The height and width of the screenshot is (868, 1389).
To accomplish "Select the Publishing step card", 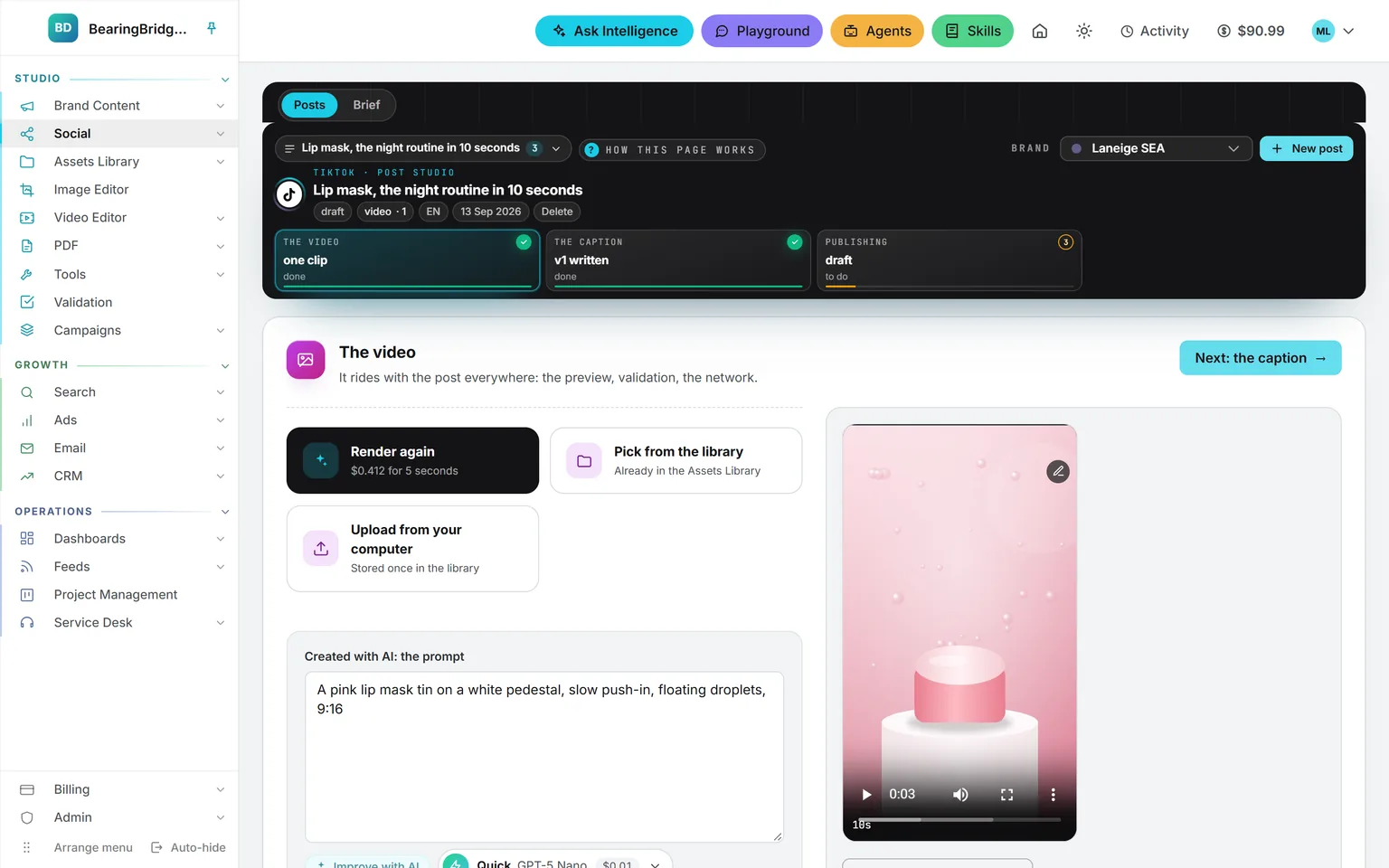I will click(950, 260).
